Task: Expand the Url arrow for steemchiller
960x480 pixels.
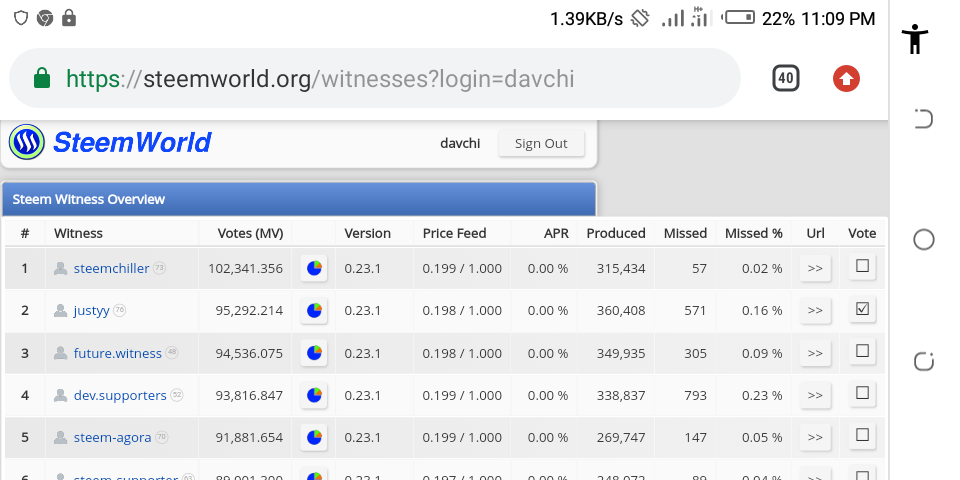Action: tap(815, 268)
